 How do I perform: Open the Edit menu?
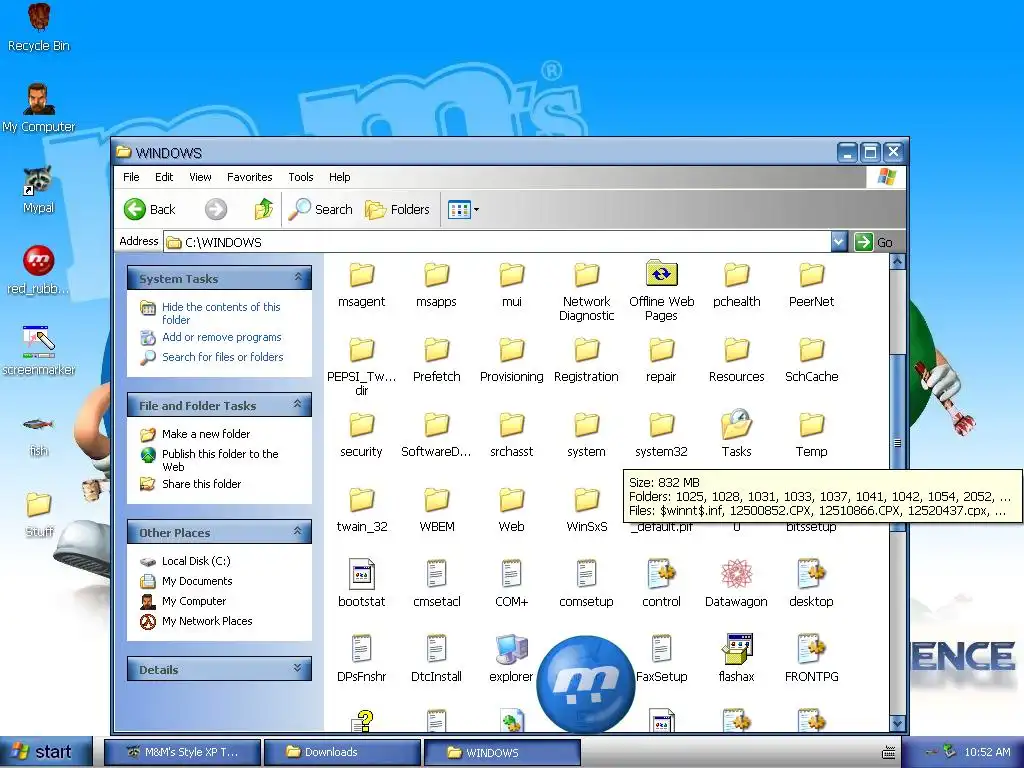[x=164, y=177]
